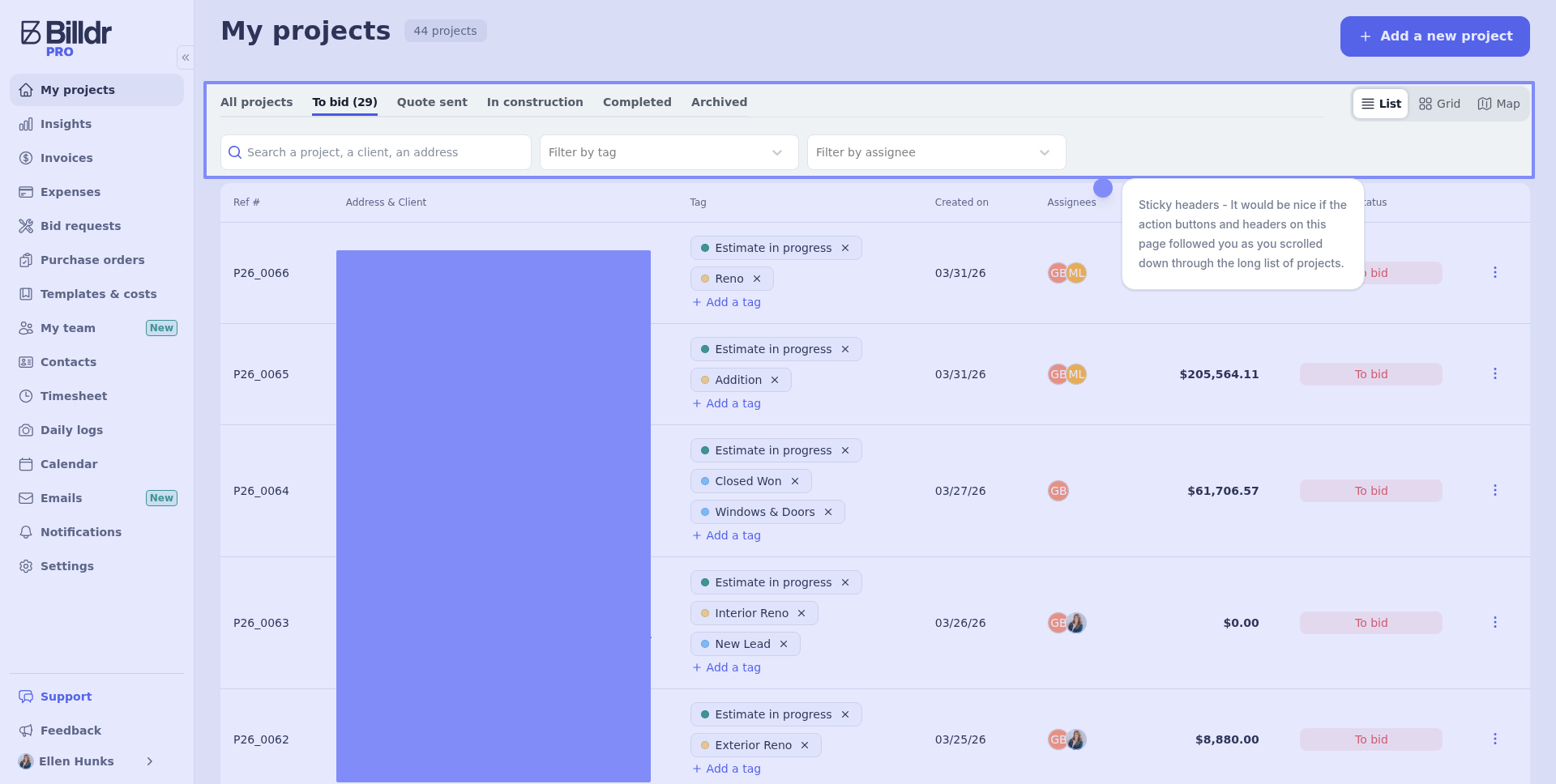1556x784 pixels.
Task: Remove the Reno tag from P26_0066
Action: 757,279
